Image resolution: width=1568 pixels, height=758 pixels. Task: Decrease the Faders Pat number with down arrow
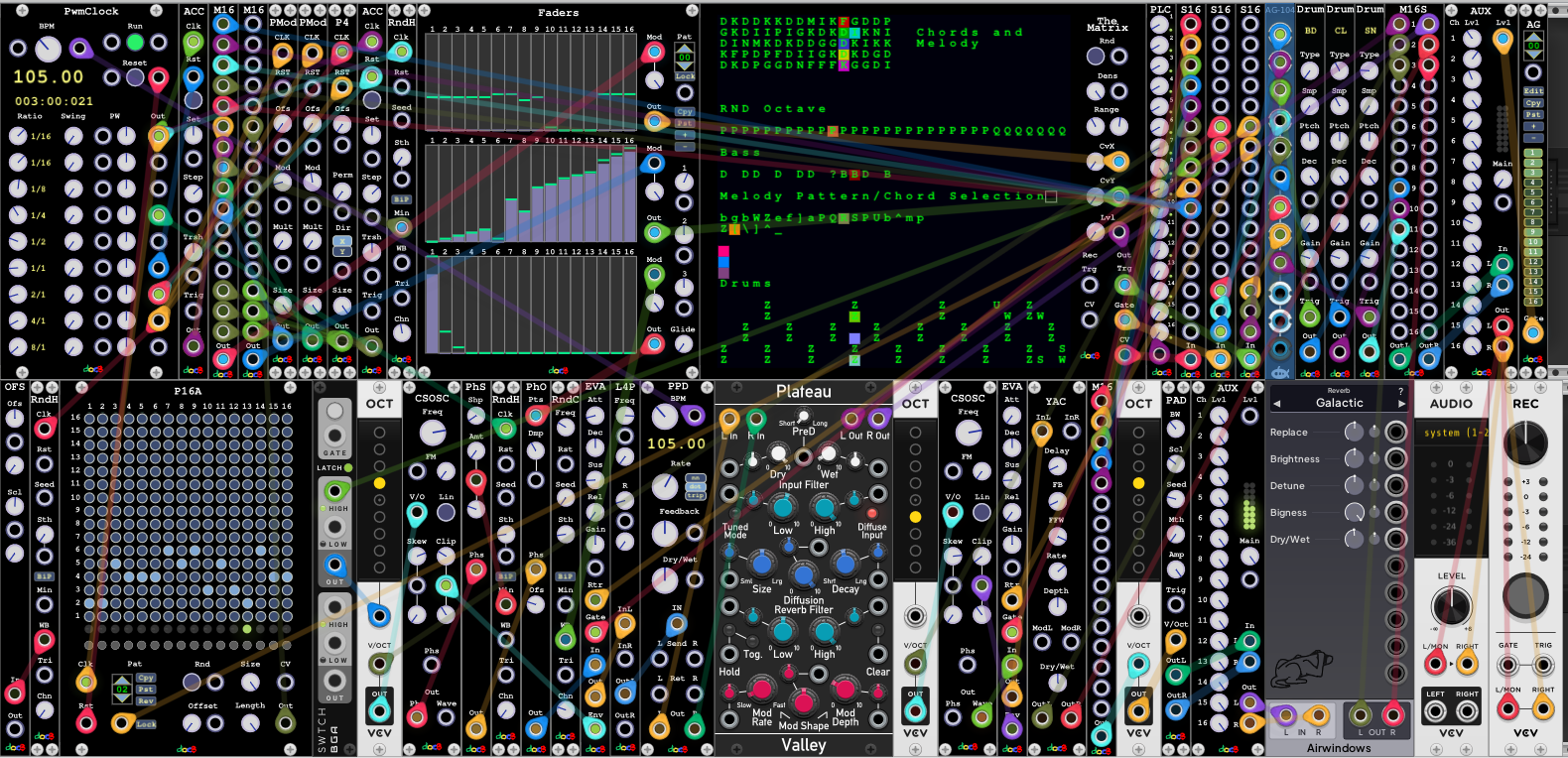(685, 66)
